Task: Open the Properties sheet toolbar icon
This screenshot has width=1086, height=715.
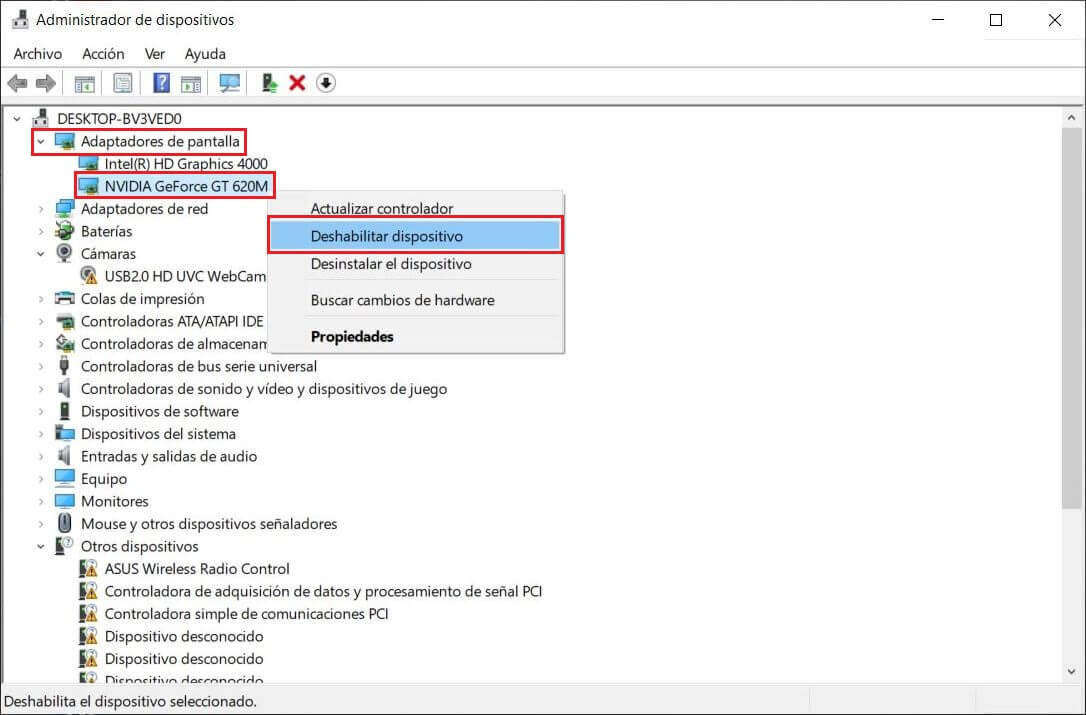Action: (123, 84)
